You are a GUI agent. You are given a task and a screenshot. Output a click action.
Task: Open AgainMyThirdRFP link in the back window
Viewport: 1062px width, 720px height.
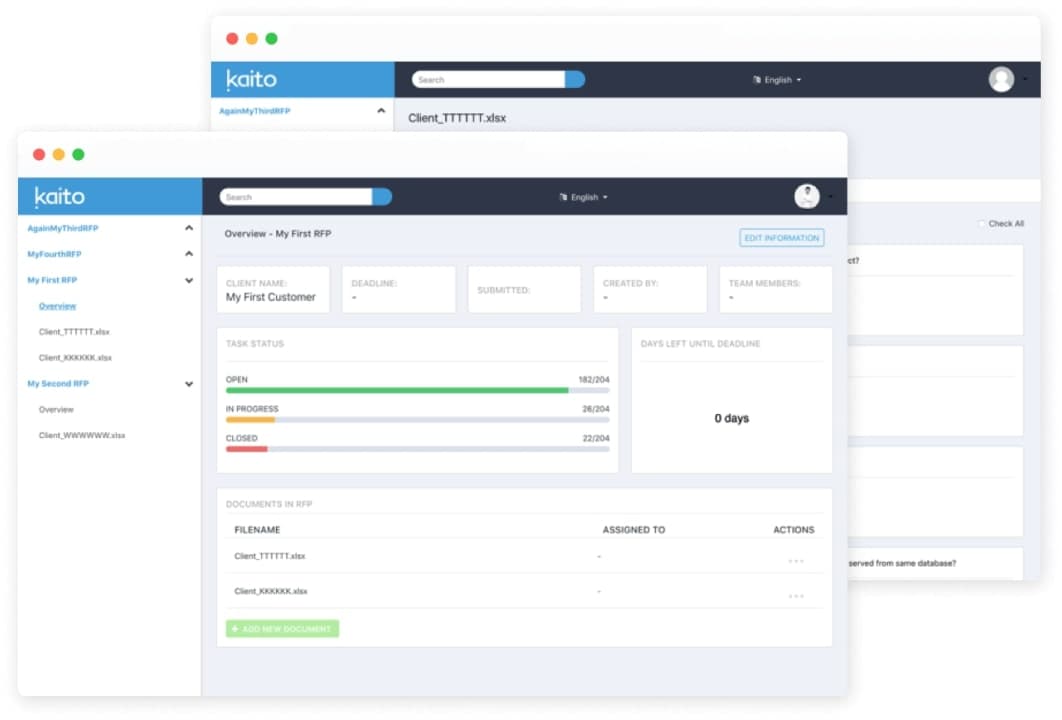255,111
